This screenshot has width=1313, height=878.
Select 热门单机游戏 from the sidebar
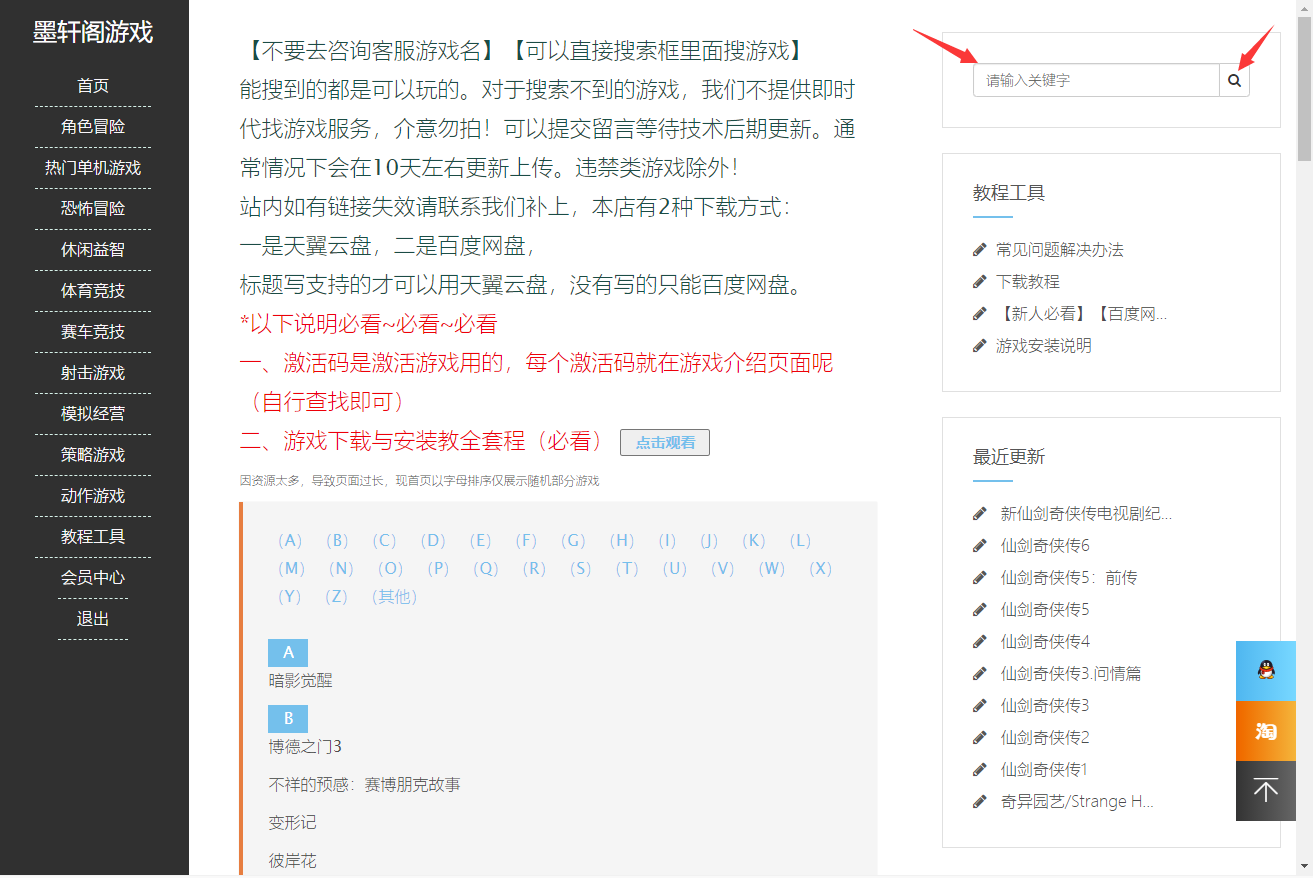point(93,168)
